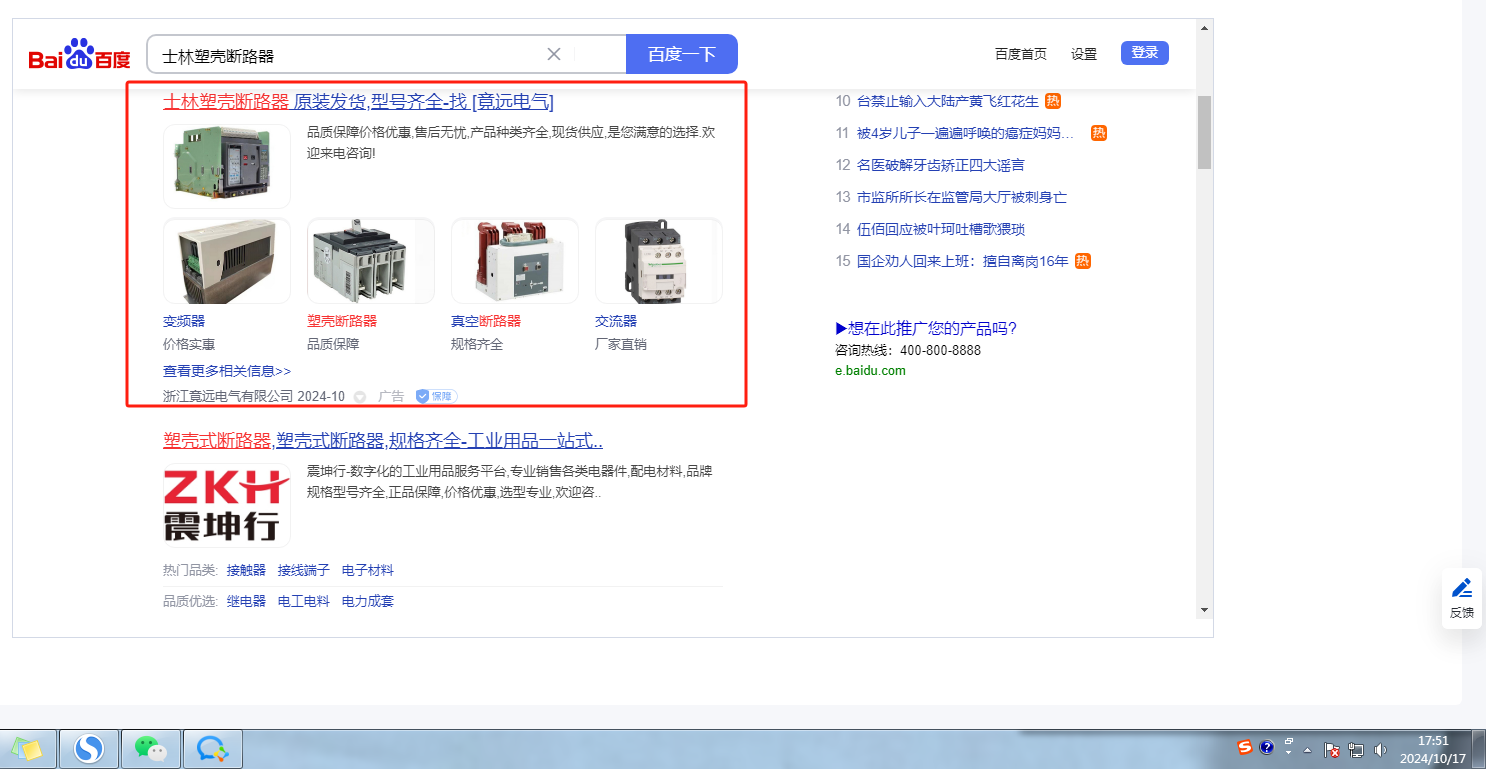
Task: Open the network connection tray icon
Action: coord(1356,749)
